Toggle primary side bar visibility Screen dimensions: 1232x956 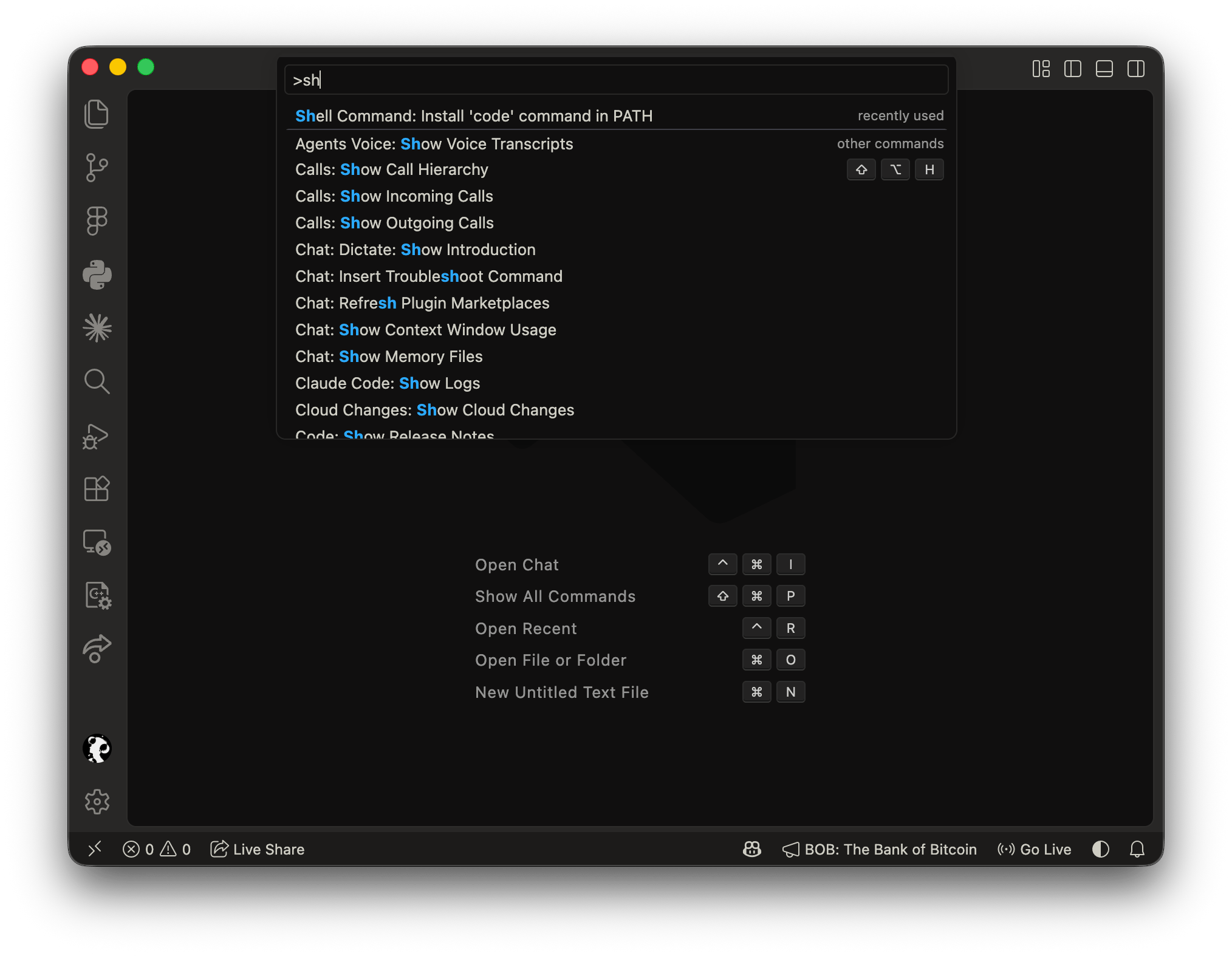[x=1073, y=69]
